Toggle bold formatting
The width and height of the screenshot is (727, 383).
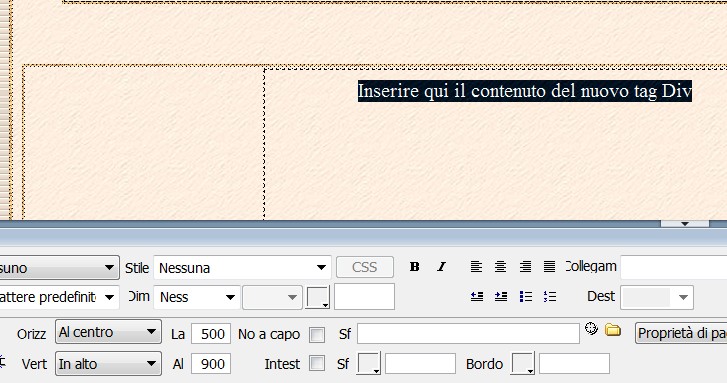coord(415,267)
